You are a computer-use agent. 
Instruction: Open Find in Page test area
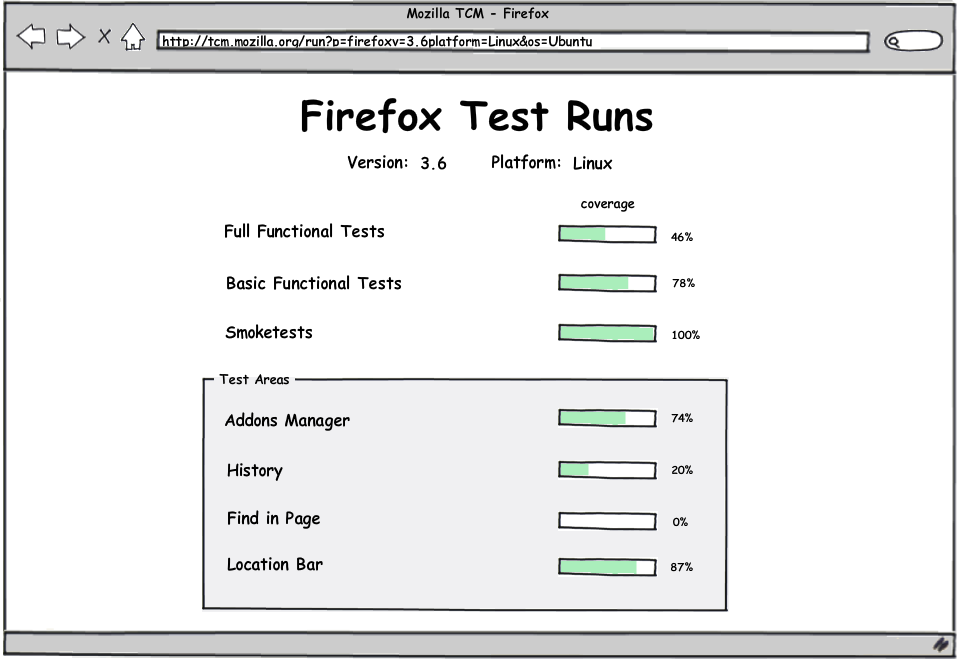tap(273, 519)
